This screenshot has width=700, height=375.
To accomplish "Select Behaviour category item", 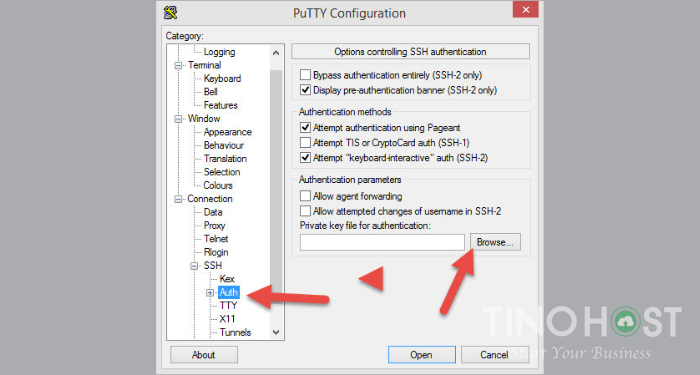I will 224,146.
